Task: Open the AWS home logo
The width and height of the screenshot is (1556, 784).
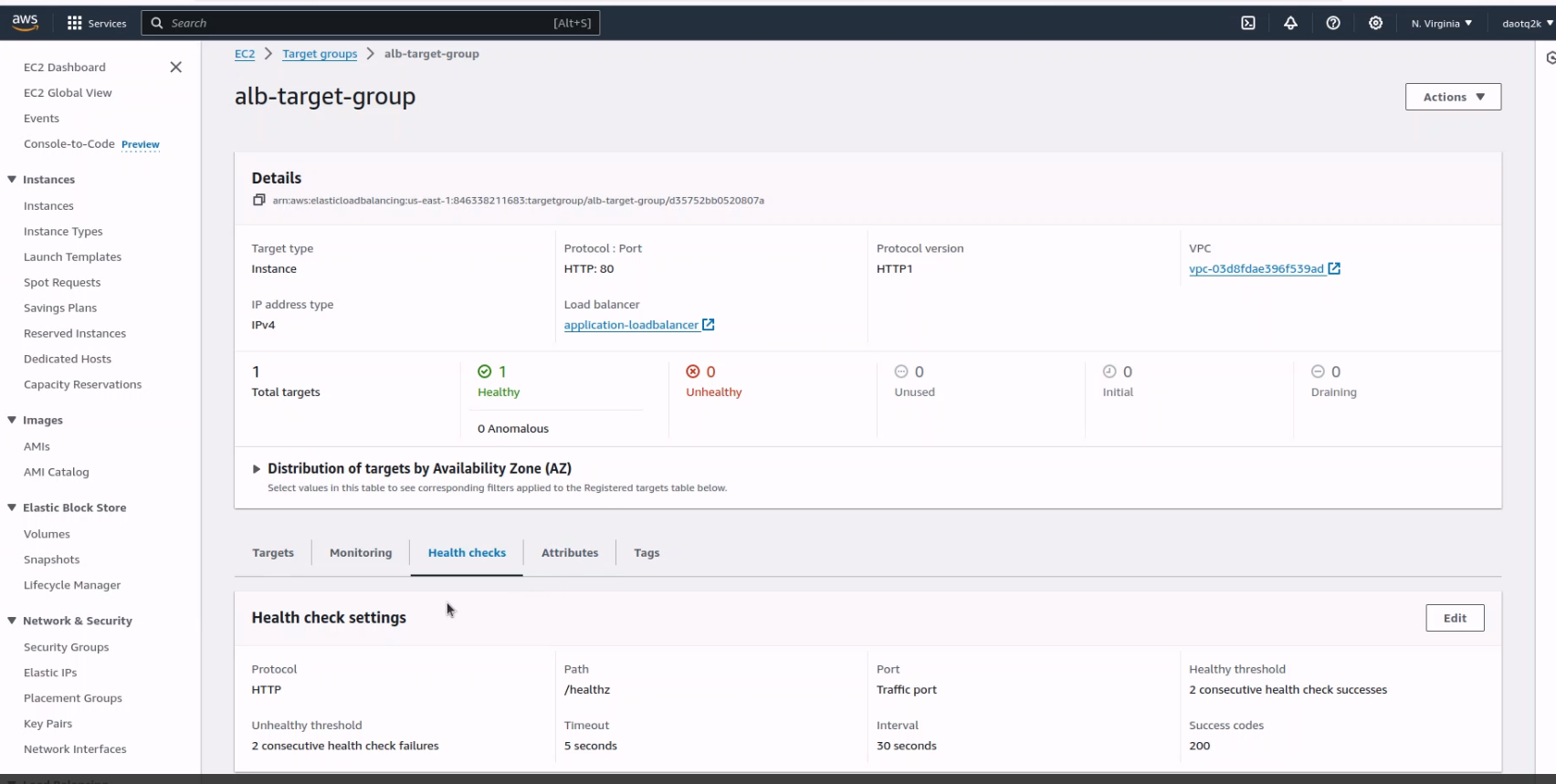Action: pos(25,23)
